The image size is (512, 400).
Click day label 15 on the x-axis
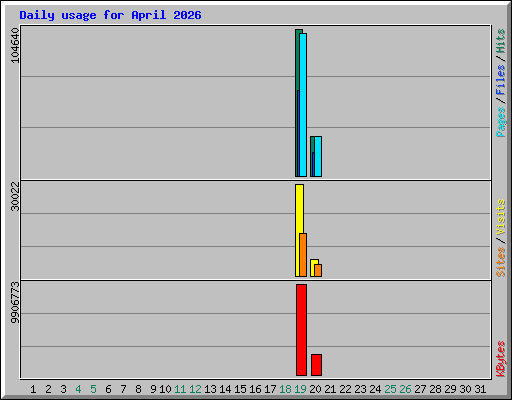click(240, 389)
